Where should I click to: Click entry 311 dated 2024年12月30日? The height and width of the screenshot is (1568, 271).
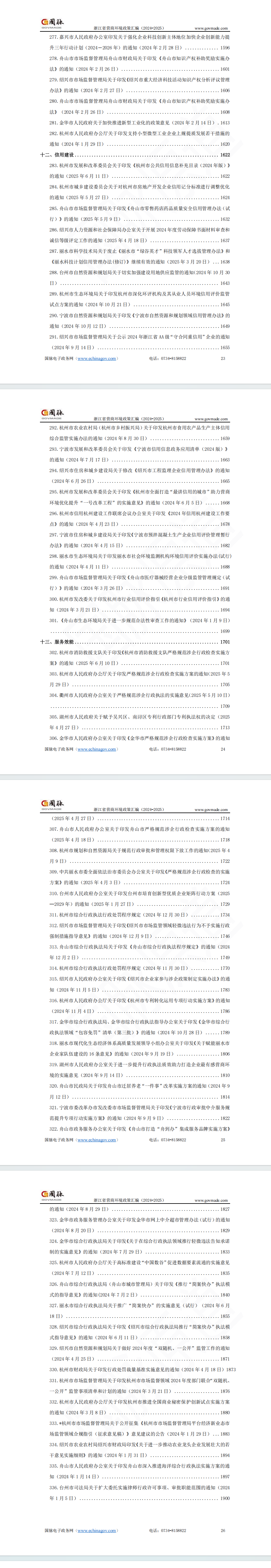point(139,915)
